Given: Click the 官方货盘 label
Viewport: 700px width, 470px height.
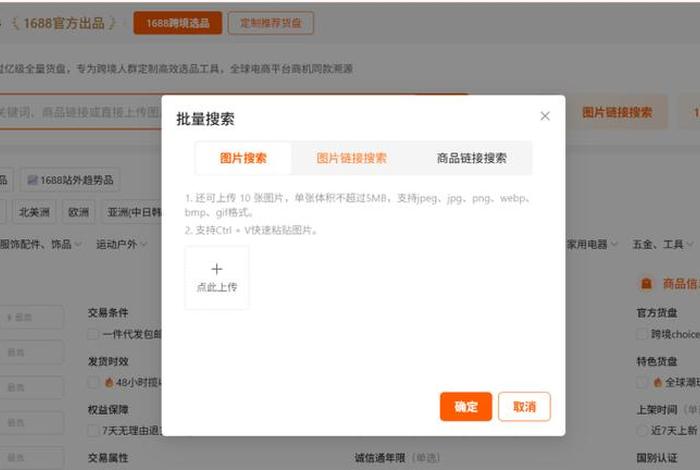Looking at the screenshot, I should 657,313.
